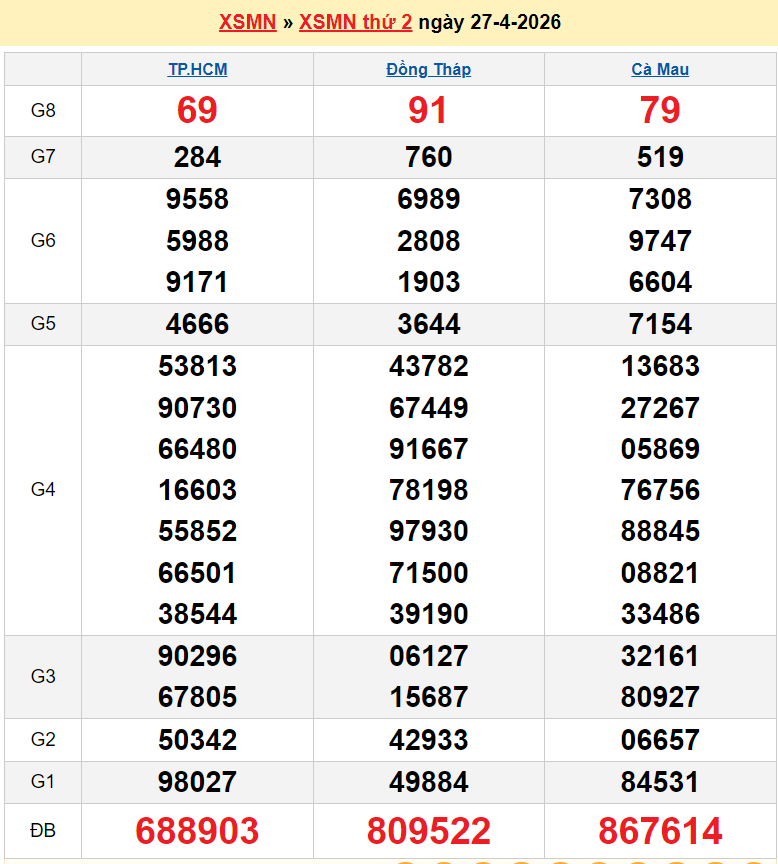
Task: Open the Đồng Tháp province link
Action: point(428,69)
